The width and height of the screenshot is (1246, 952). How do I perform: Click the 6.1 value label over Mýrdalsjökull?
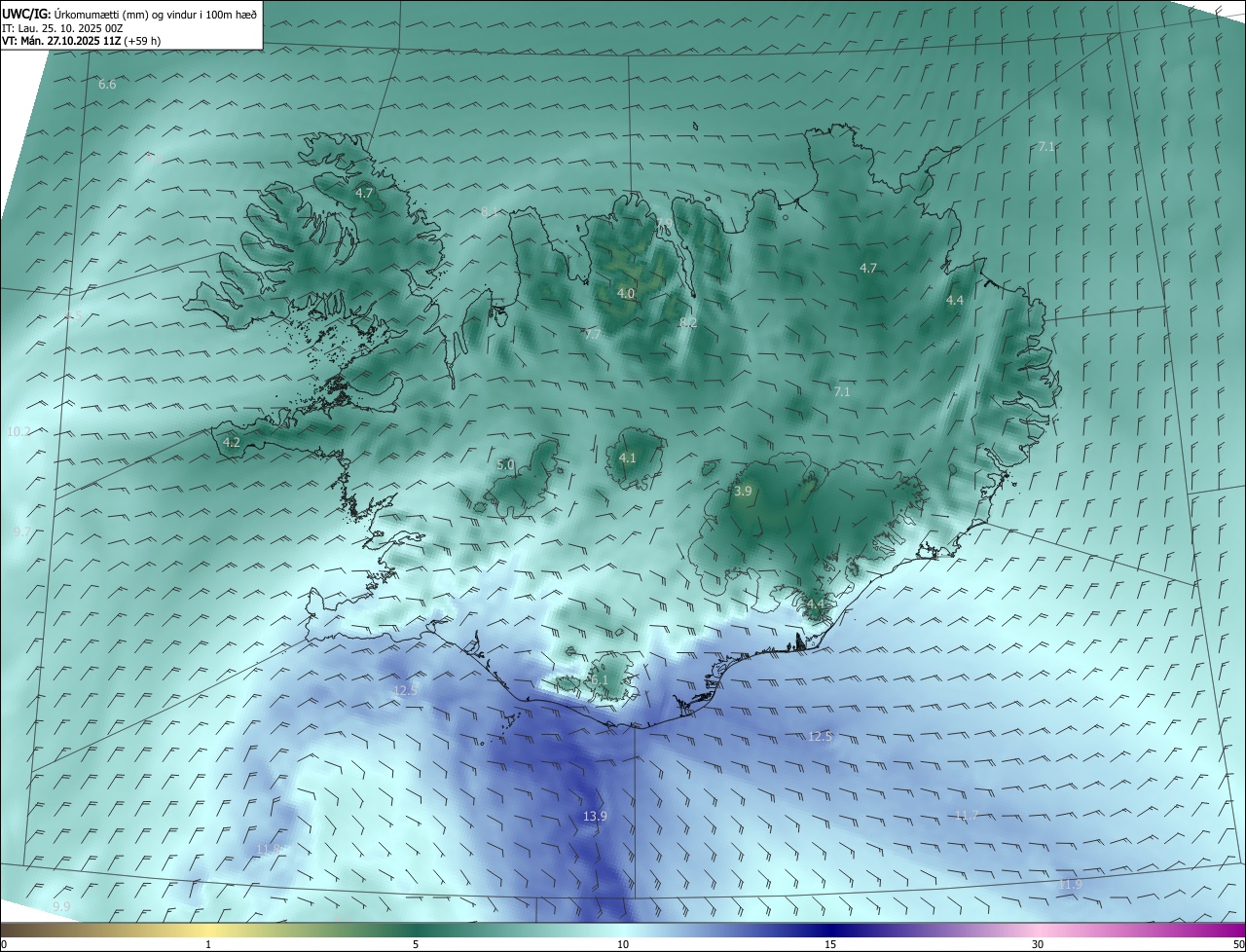(x=599, y=680)
